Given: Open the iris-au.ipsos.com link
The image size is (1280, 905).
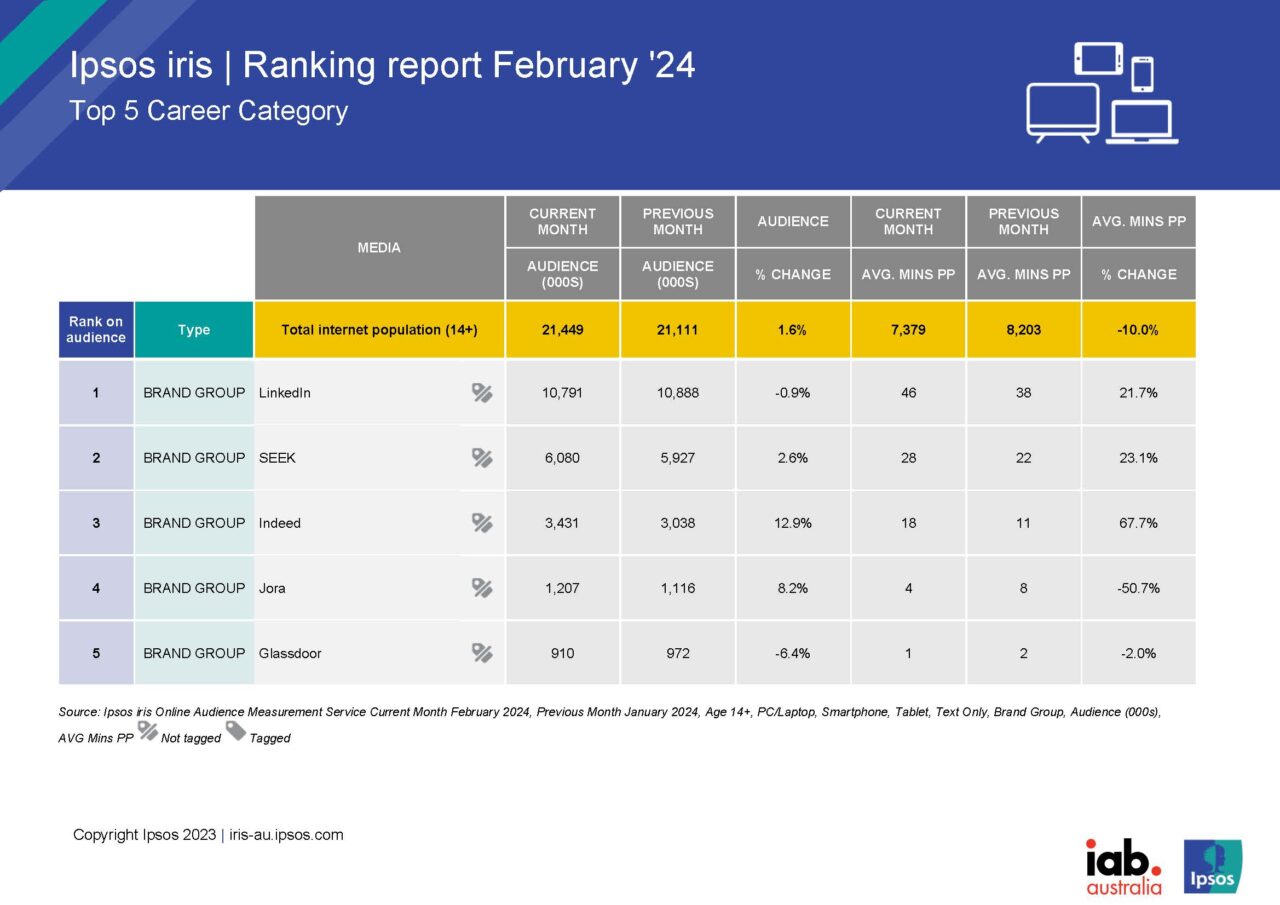Looking at the screenshot, I should (287, 834).
